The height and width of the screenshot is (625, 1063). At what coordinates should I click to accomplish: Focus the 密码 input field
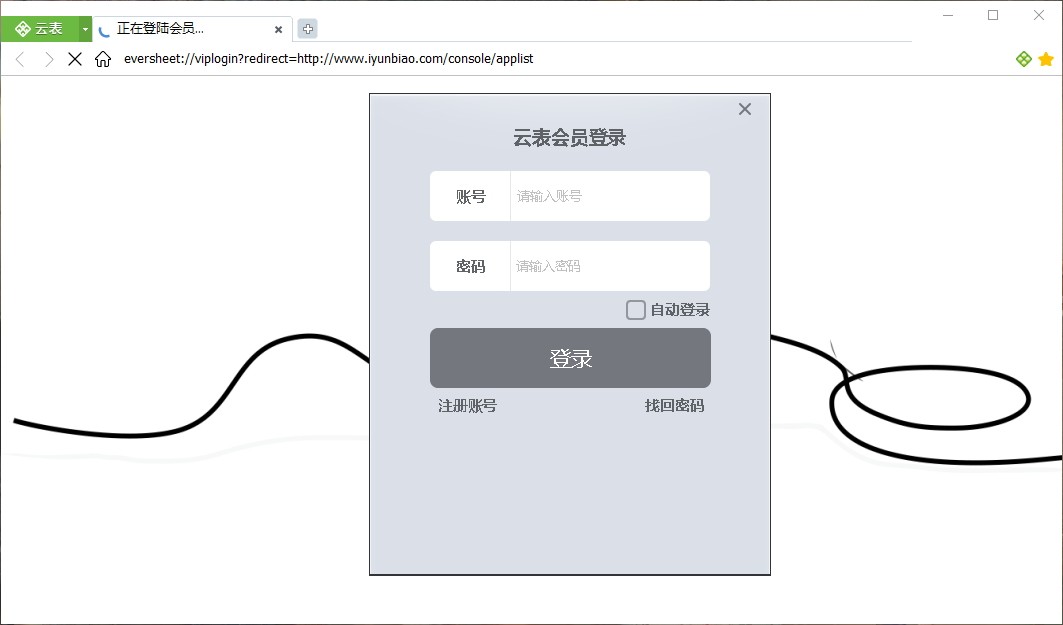click(x=609, y=266)
